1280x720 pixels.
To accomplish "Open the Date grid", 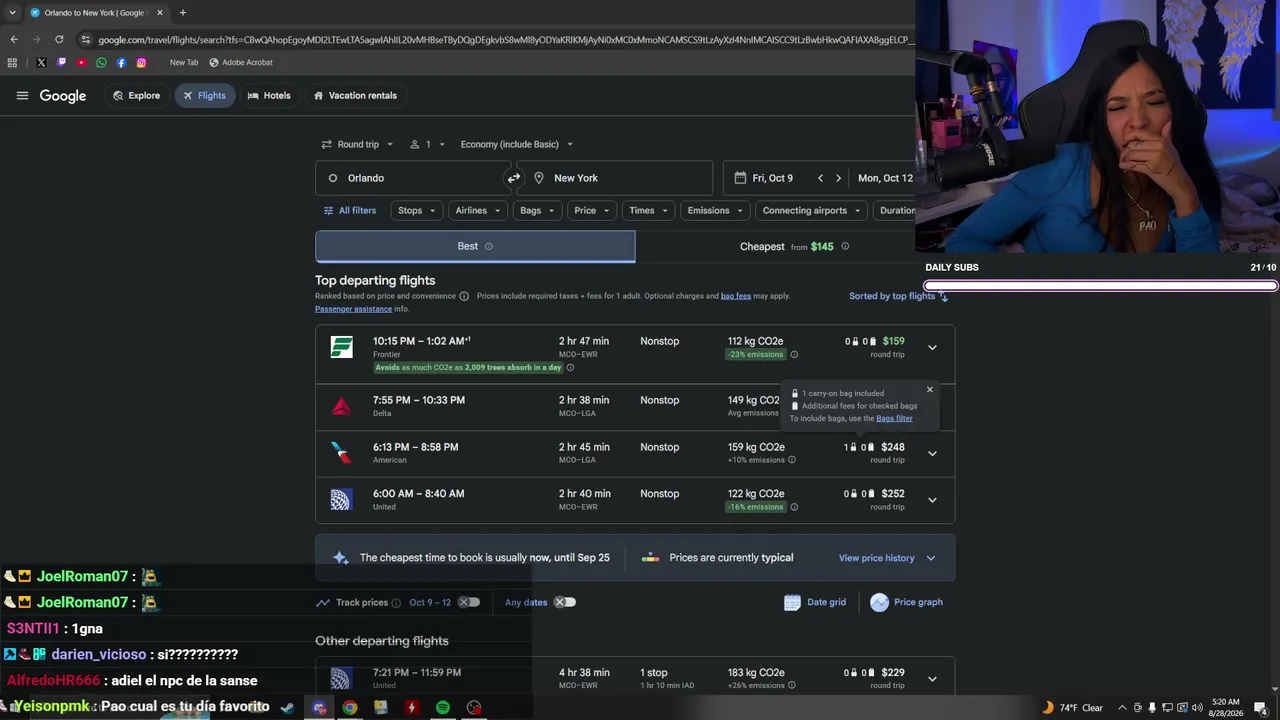I will (x=815, y=602).
